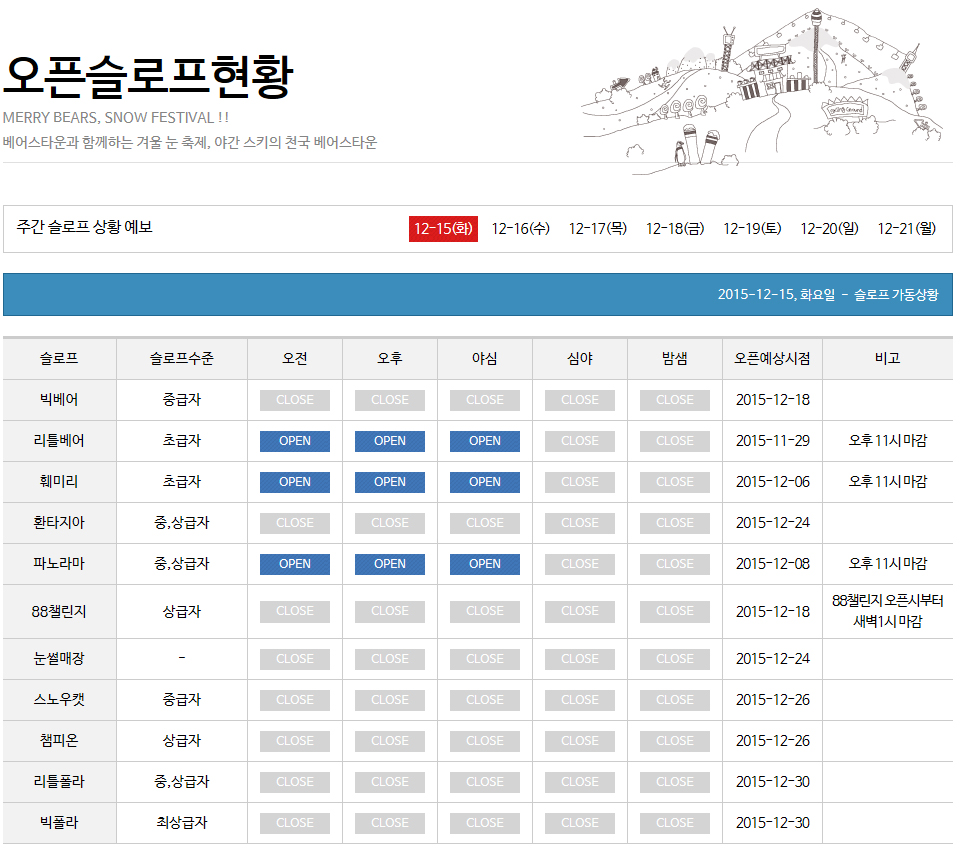Click the 최상급자 level cell
968x851 pixels.
(182, 822)
